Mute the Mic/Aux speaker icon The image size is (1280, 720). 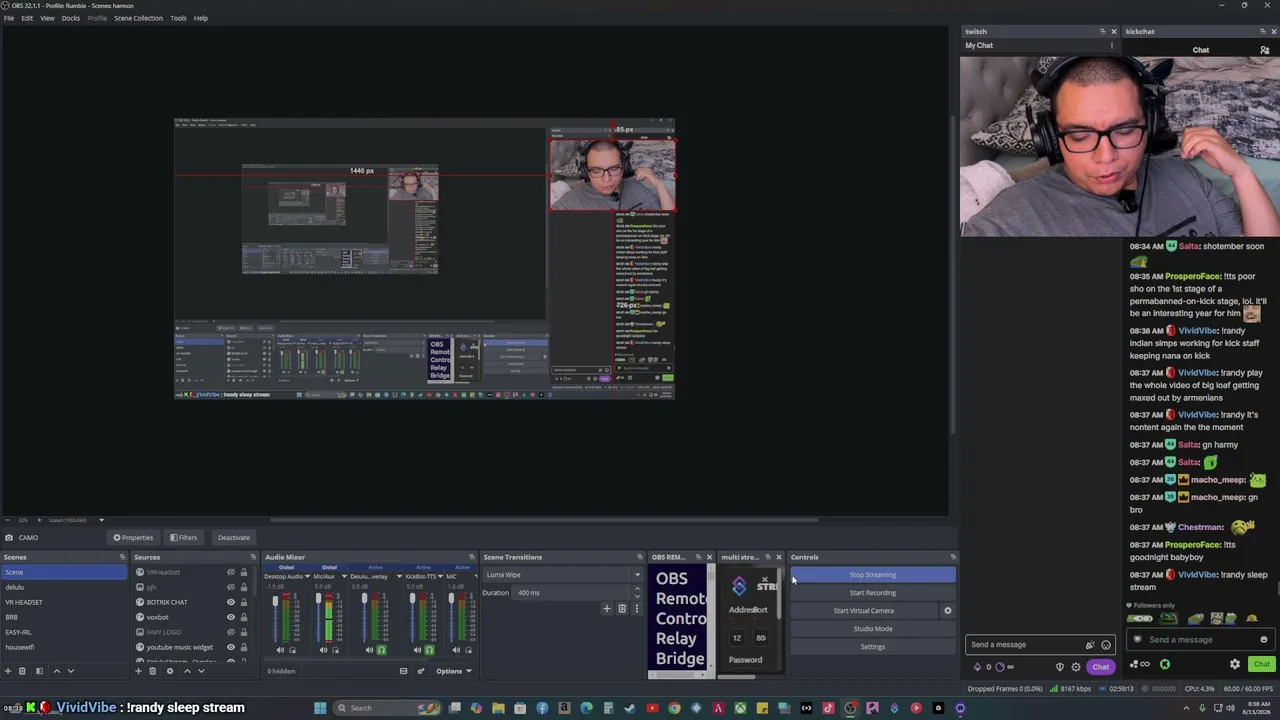(323, 650)
